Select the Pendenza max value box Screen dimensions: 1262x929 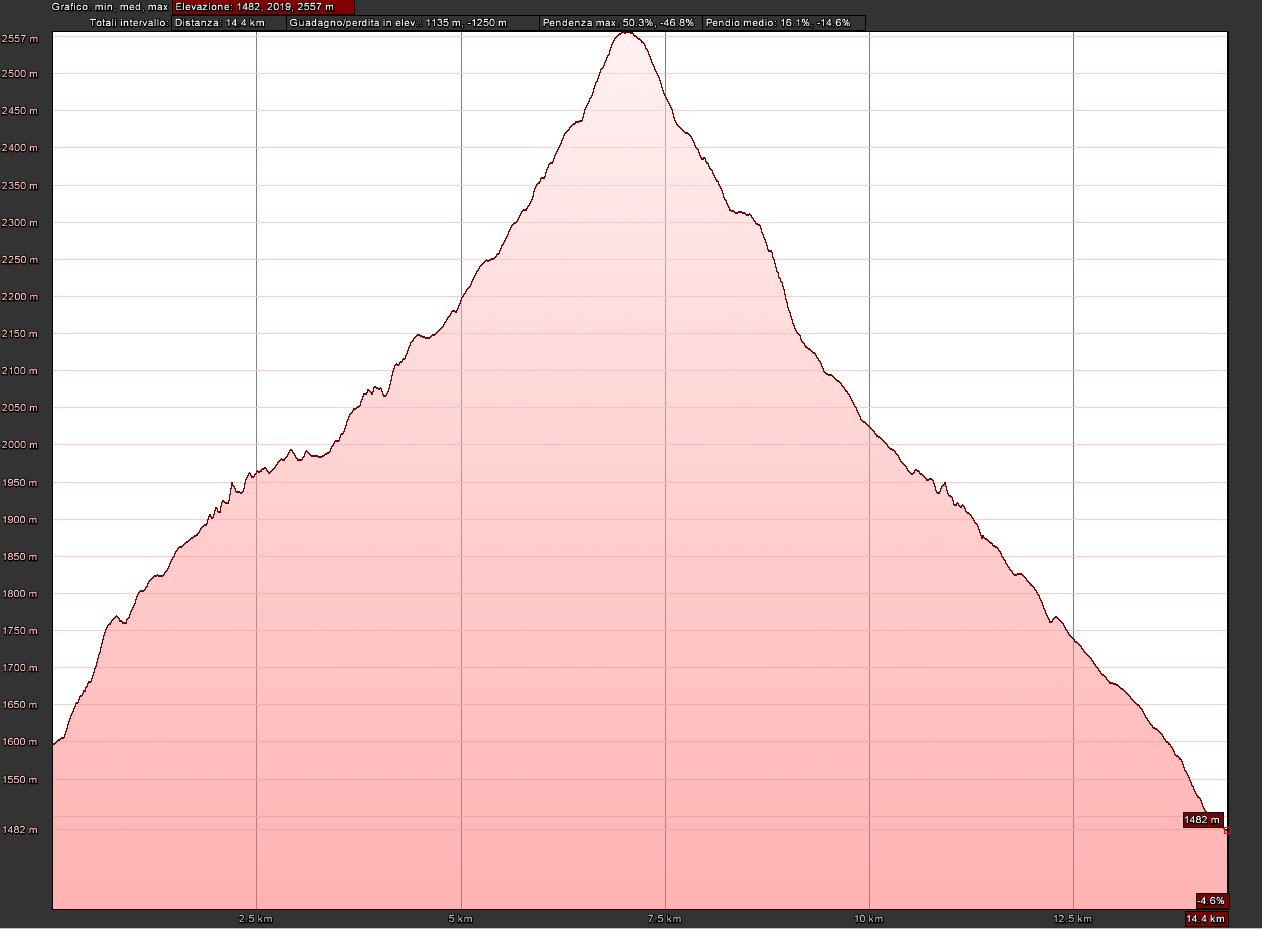(620, 22)
